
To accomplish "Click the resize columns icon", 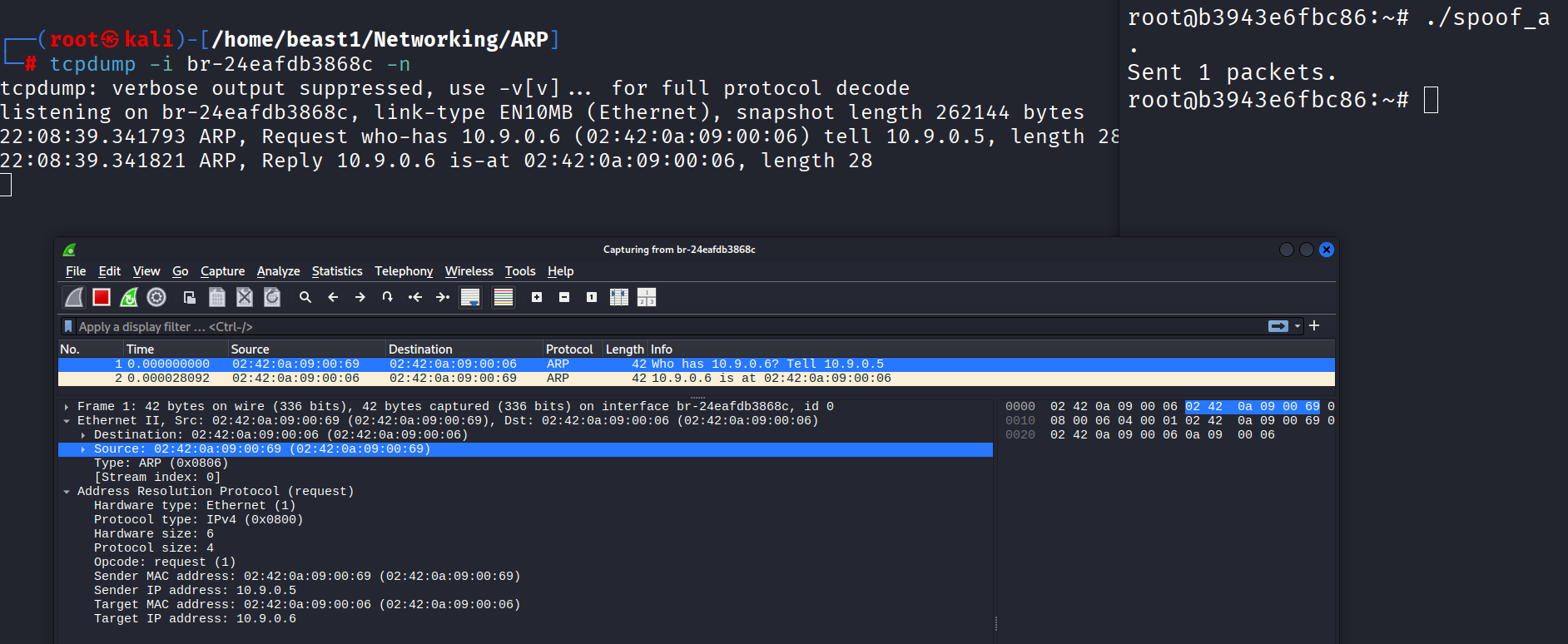I will click(619, 297).
